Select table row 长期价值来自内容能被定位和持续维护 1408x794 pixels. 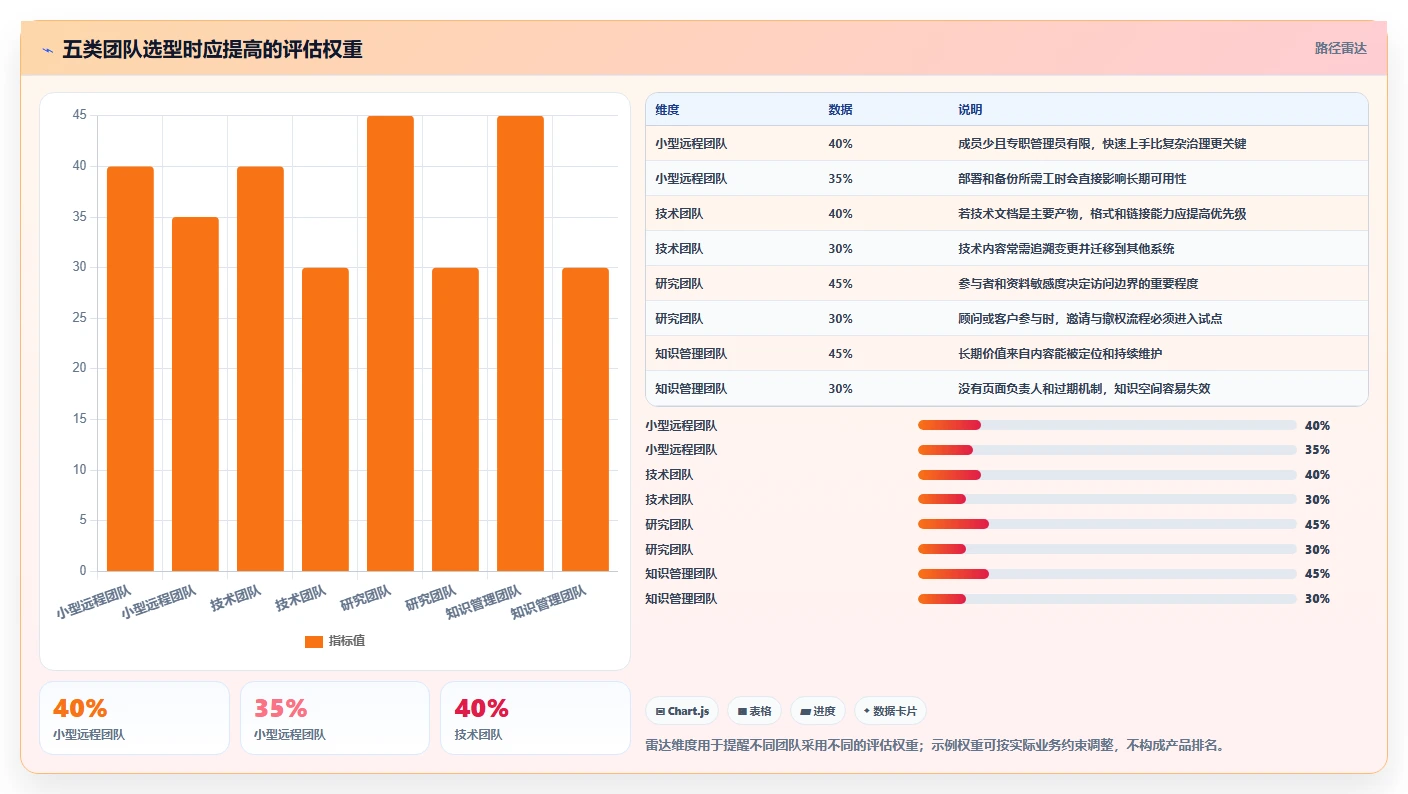(x=1007, y=353)
